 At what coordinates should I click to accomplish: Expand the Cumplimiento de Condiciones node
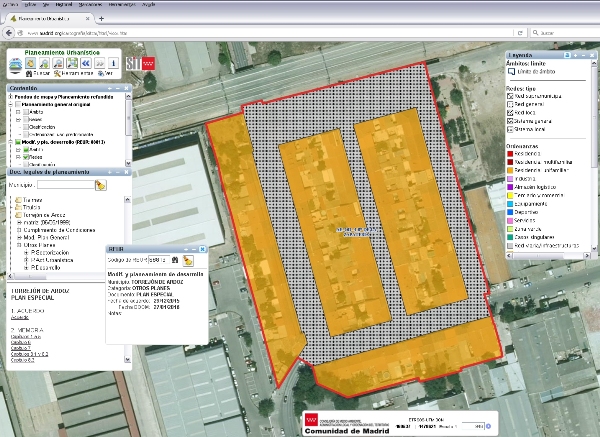[x=19, y=230]
